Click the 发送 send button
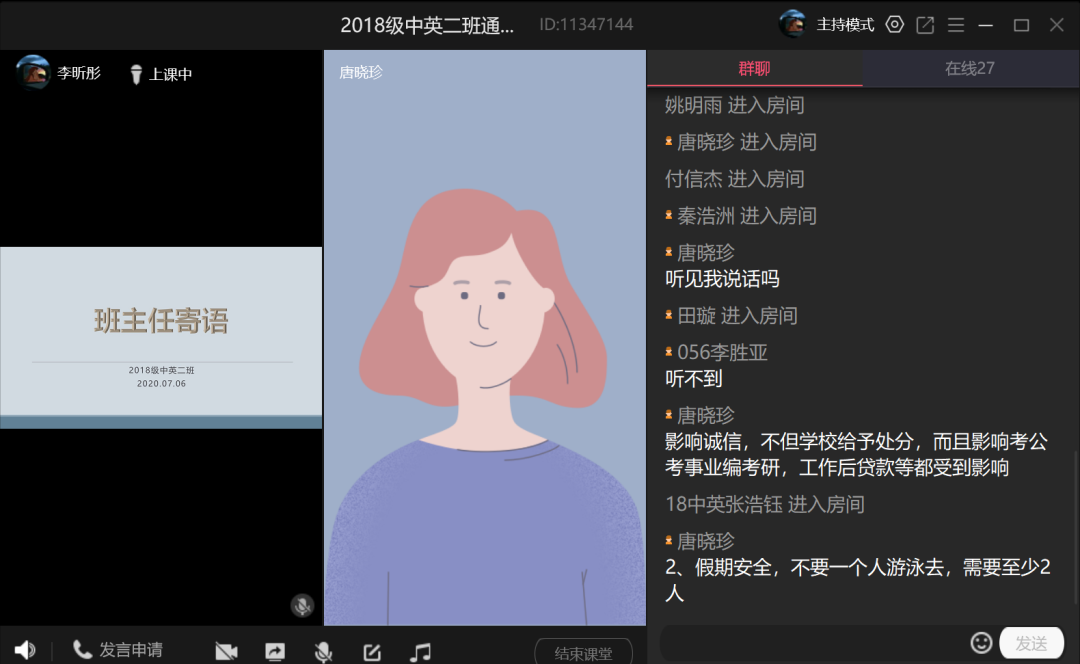Screen dimensions: 1080x664 (1031, 643)
